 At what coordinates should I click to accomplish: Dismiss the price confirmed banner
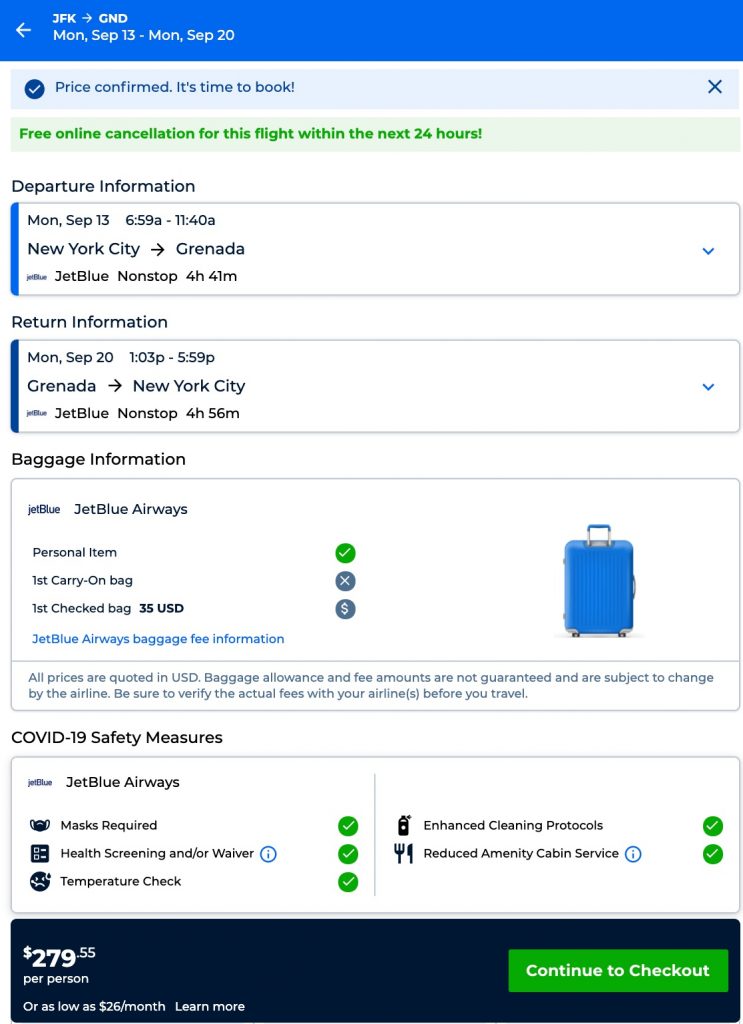click(x=714, y=87)
